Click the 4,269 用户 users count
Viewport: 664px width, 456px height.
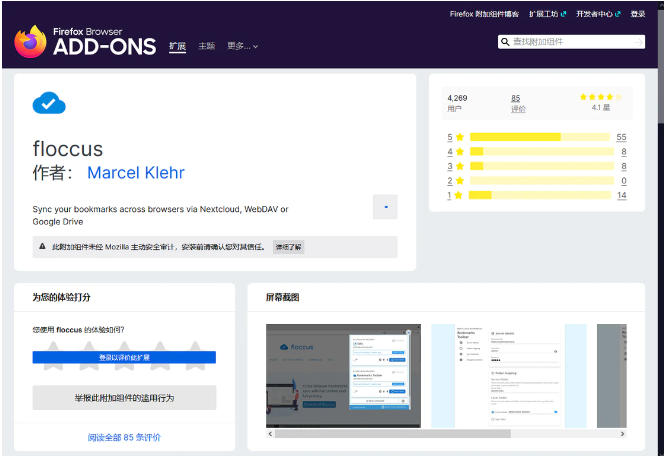[457, 103]
